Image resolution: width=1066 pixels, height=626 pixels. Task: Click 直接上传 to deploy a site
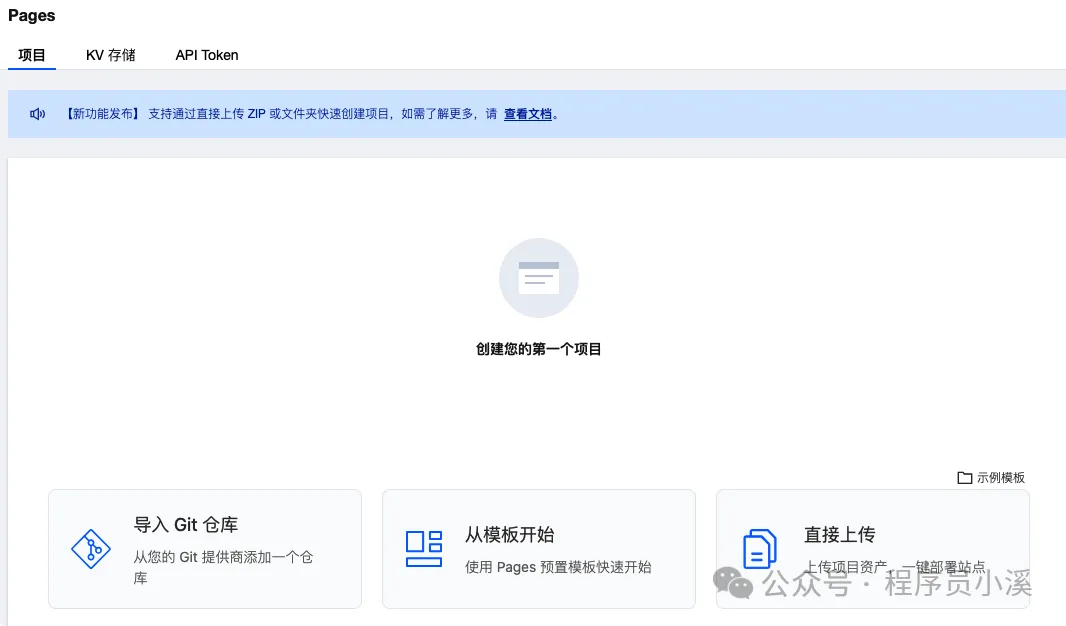click(872, 548)
